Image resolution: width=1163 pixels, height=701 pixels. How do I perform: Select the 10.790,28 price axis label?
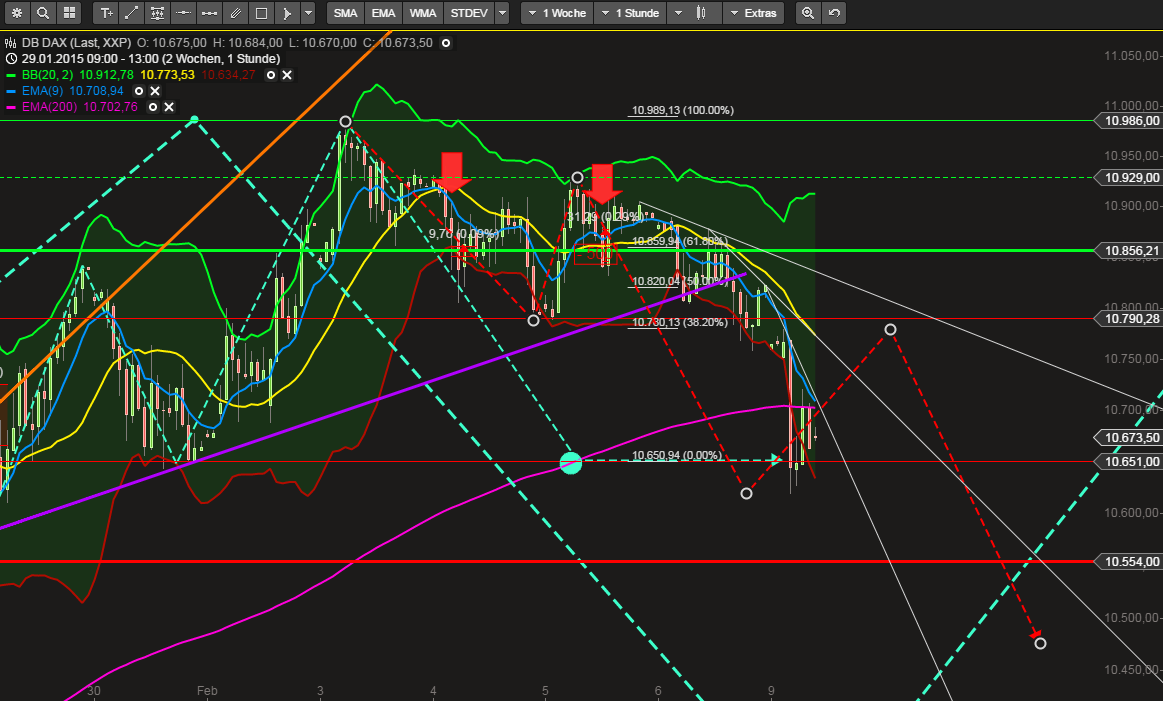[1130, 318]
